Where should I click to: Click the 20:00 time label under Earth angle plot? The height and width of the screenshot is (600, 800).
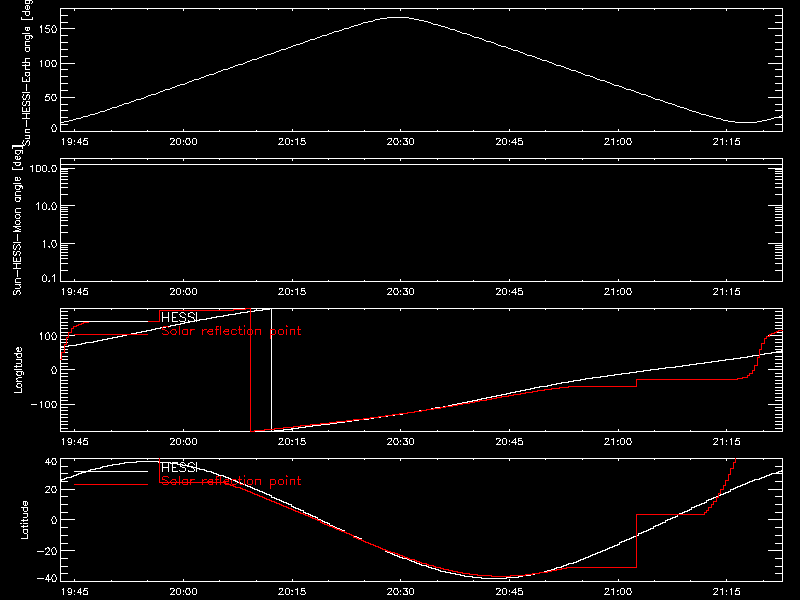[183, 141]
